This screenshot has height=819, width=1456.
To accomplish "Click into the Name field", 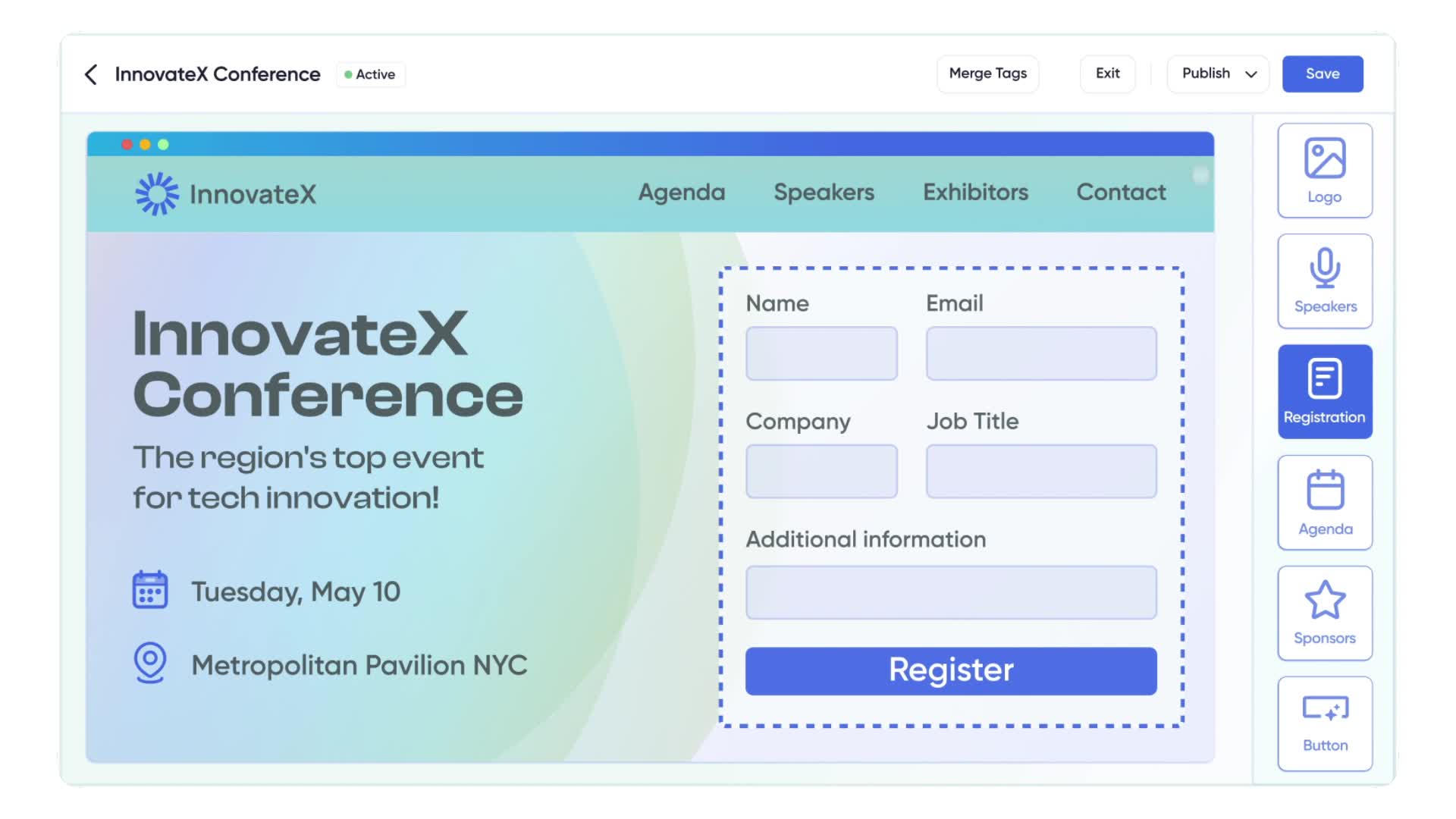I will (x=821, y=353).
